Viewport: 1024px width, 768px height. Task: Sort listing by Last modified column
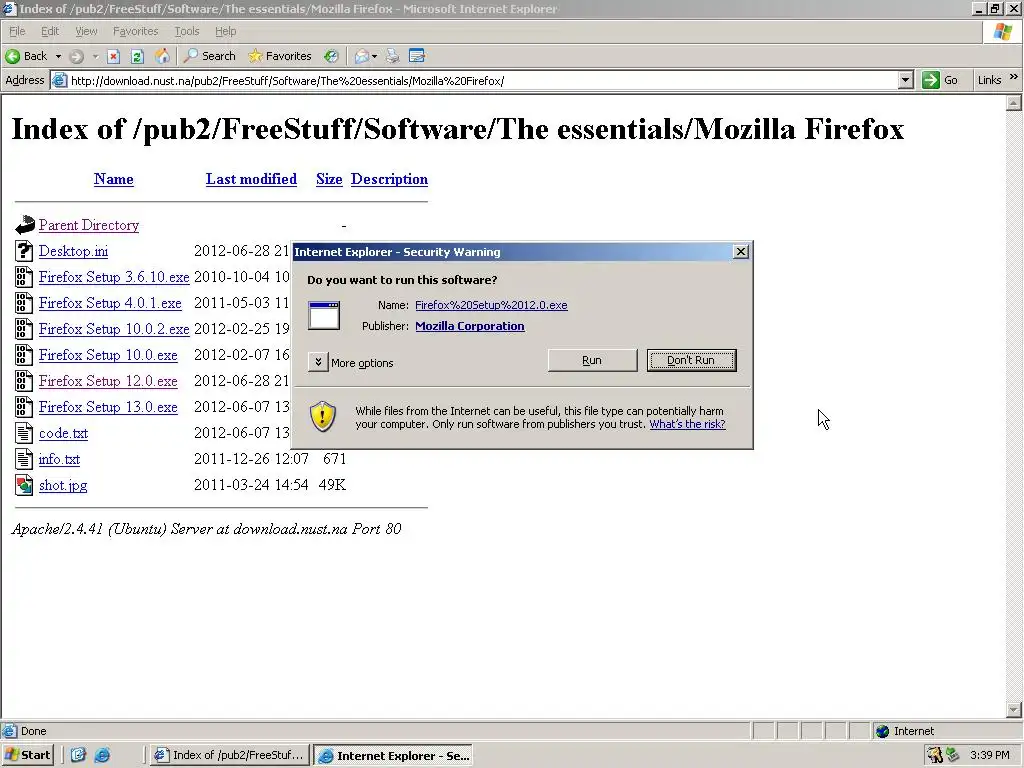251,179
